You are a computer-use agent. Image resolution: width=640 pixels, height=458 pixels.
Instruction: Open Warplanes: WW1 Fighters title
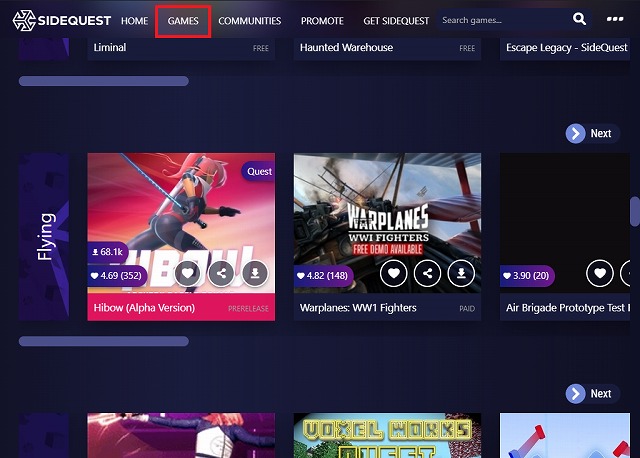click(358, 308)
